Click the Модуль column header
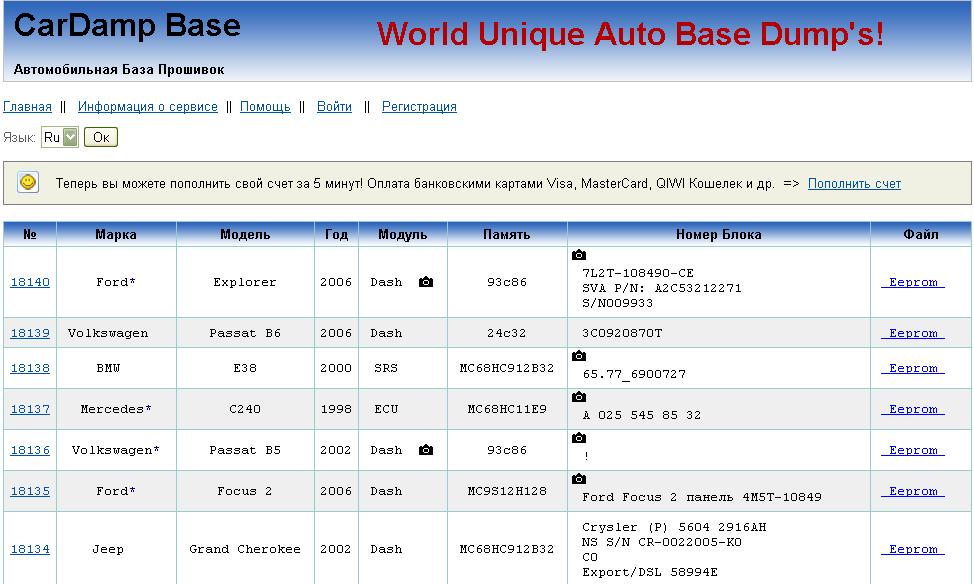 (x=403, y=234)
